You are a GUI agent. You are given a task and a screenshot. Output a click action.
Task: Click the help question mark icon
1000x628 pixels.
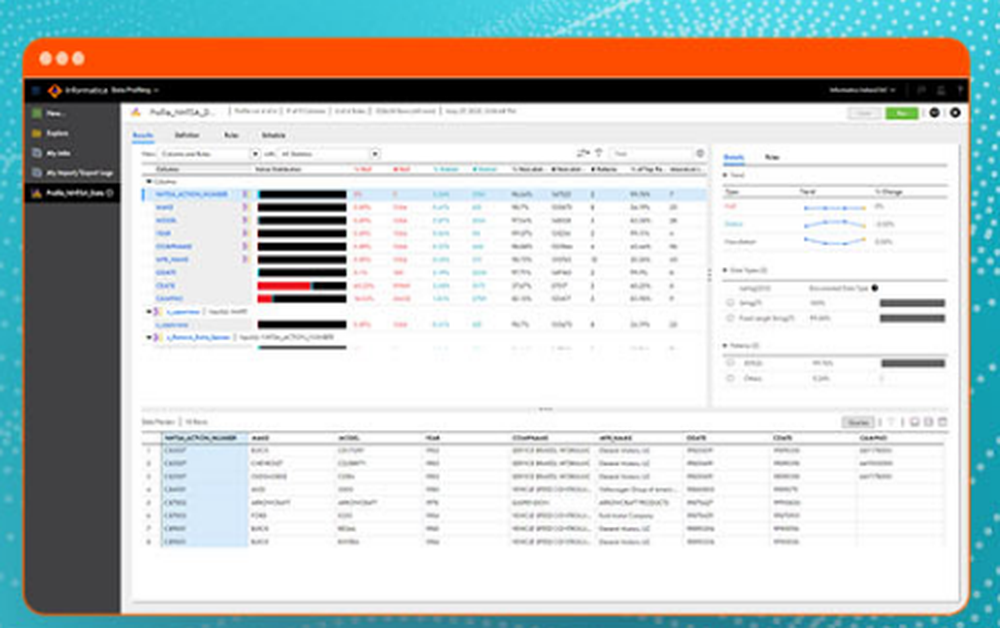(960, 91)
